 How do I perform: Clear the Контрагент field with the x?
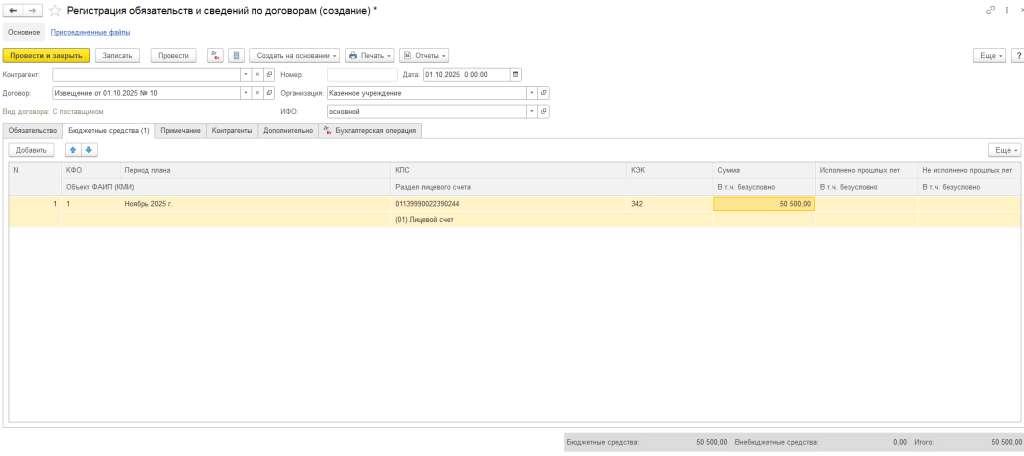click(x=257, y=74)
